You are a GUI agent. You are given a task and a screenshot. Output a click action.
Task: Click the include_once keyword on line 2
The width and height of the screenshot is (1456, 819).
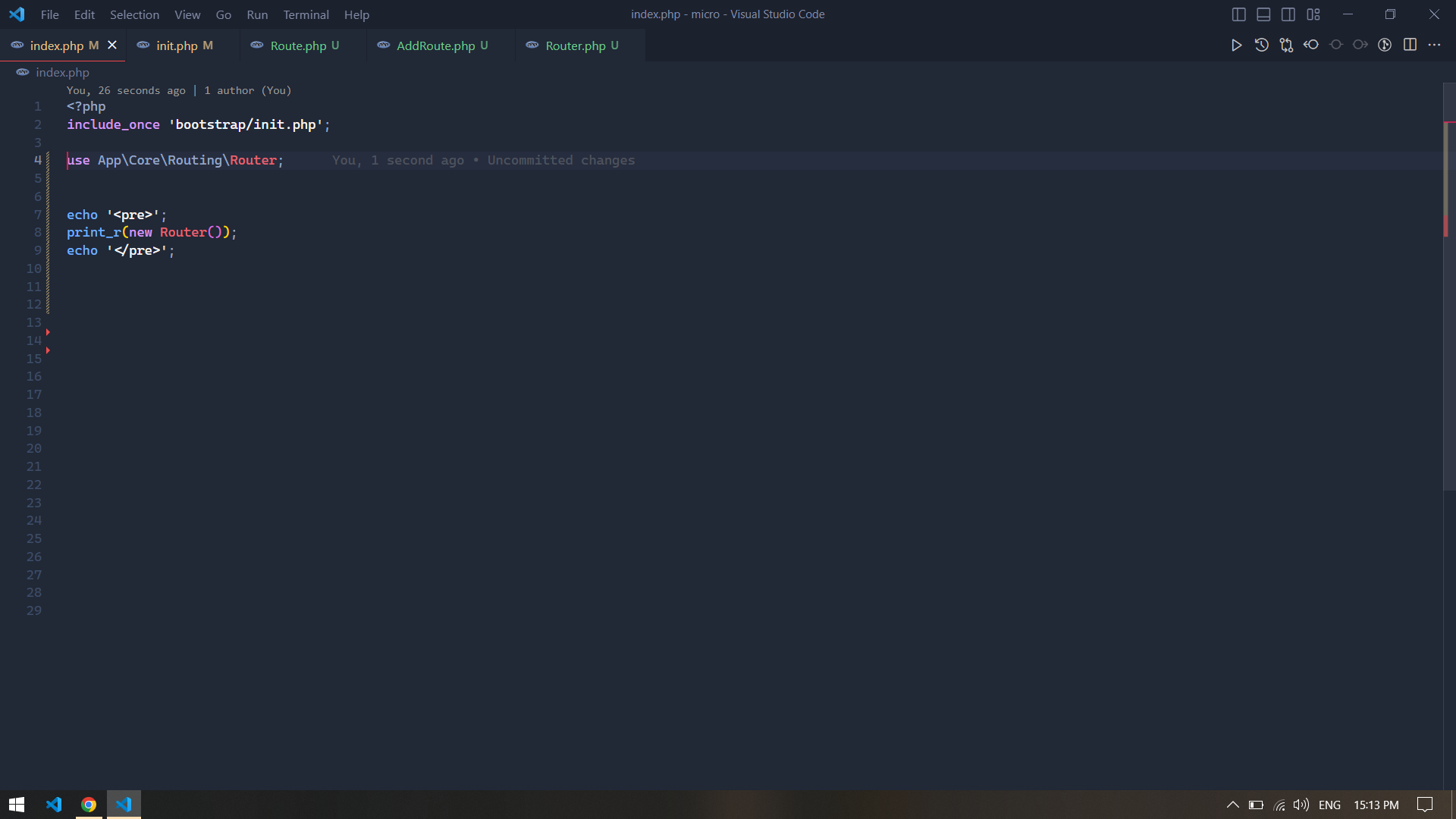click(114, 124)
